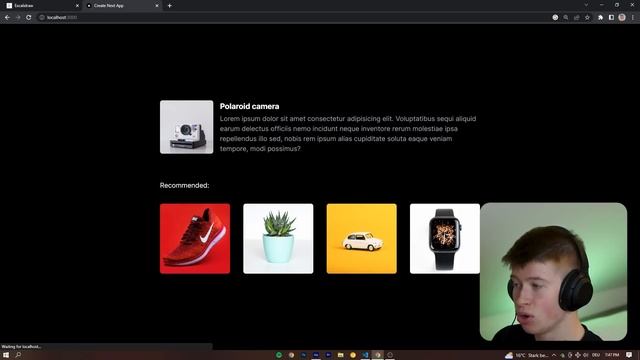
Task: Show hidden system tray icons
Action: 554,355
